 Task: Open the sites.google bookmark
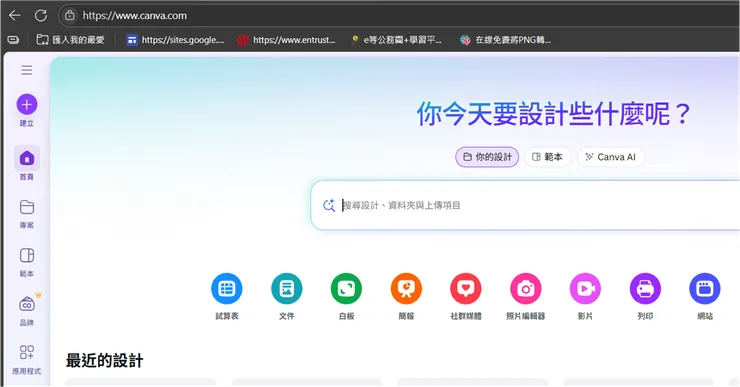pos(175,40)
